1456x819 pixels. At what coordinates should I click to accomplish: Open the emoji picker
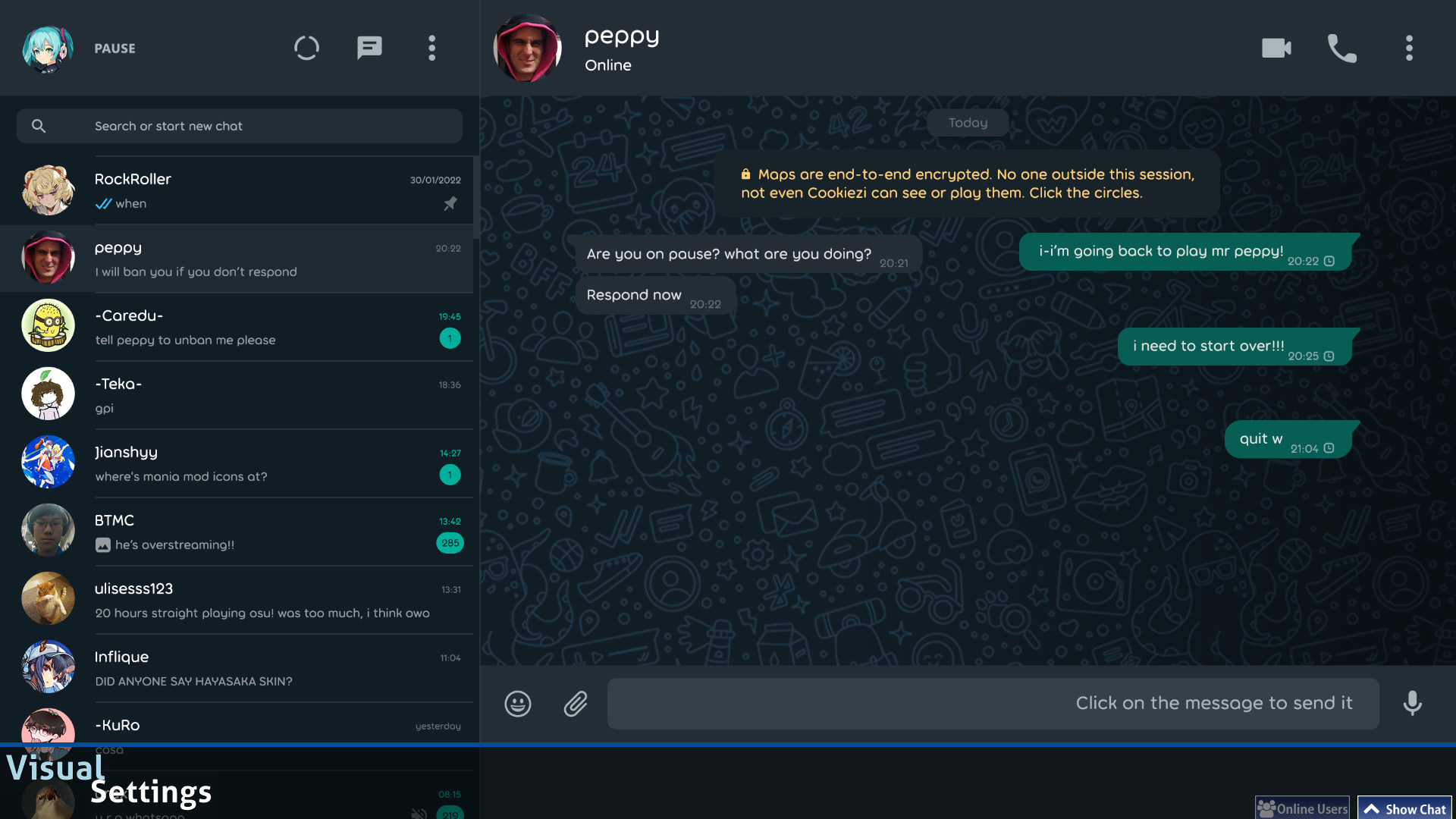[518, 704]
